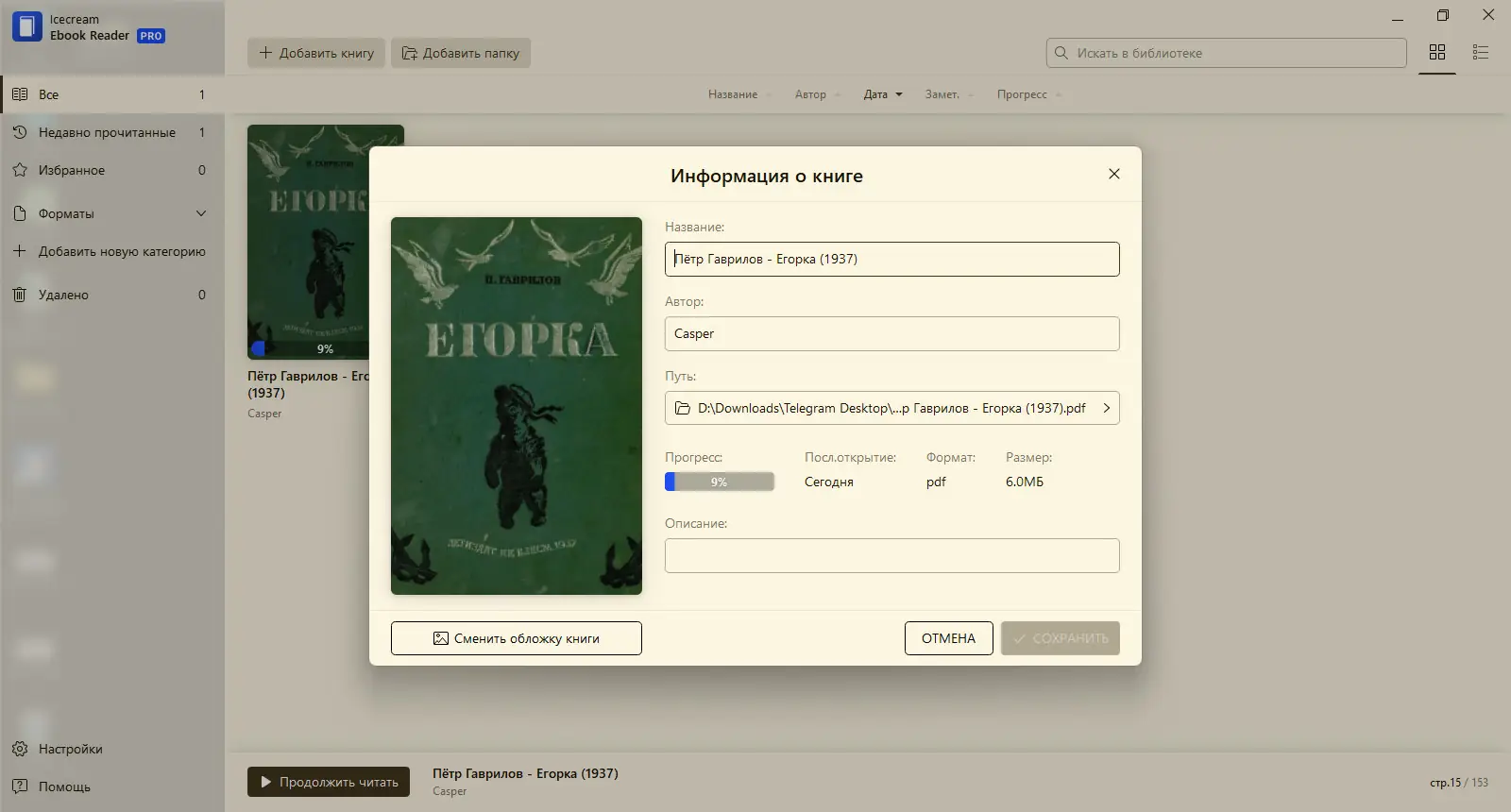Image resolution: width=1511 pixels, height=812 pixels.
Task: Open the file path location arrow
Action: tap(1106, 408)
